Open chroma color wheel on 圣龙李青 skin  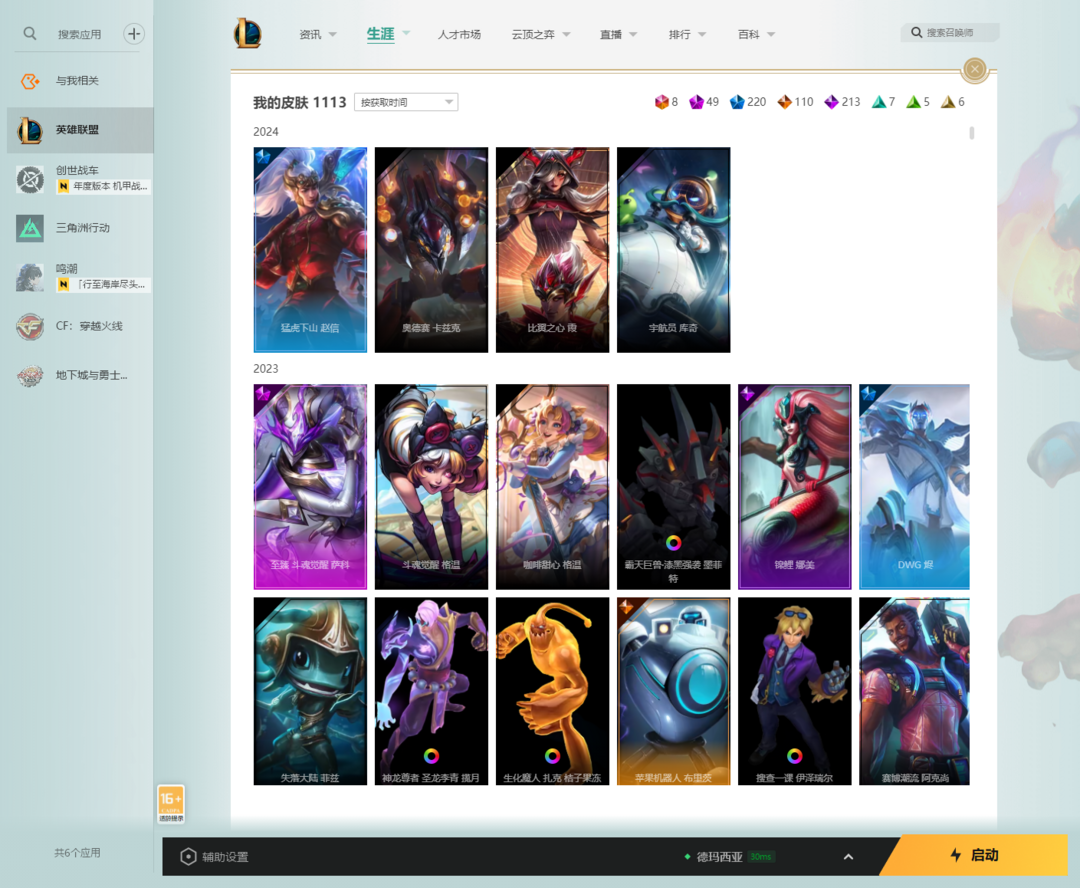tap(431, 756)
